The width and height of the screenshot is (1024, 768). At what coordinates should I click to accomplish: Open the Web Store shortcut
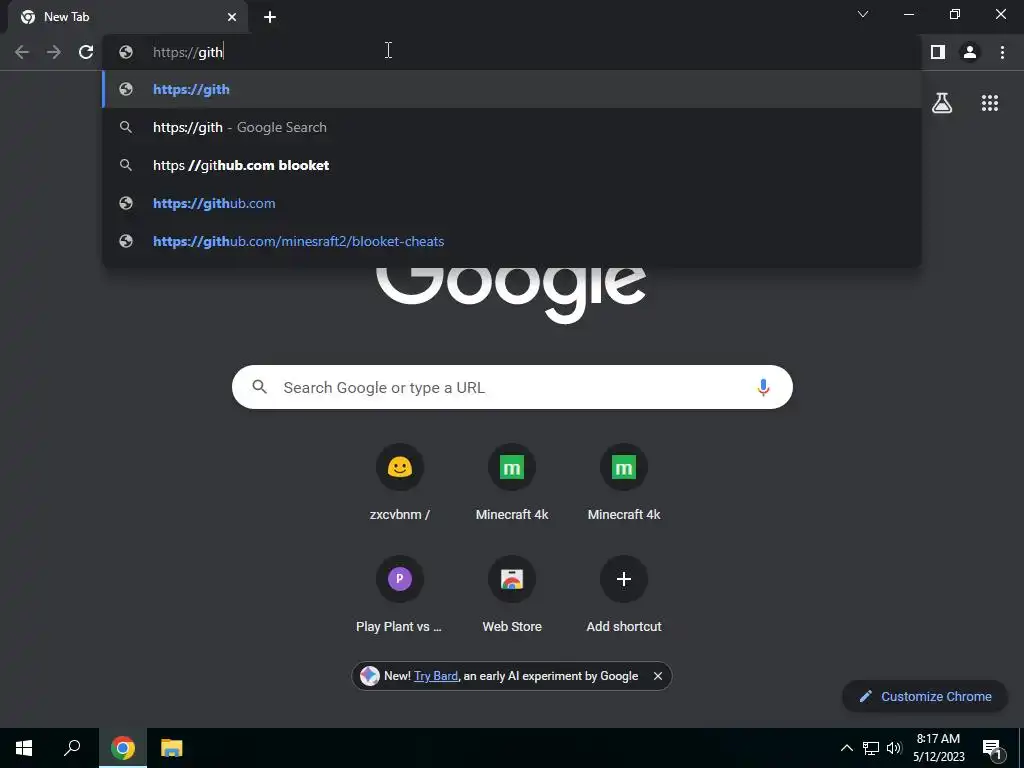pyautogui.click(x=512, y=596)
